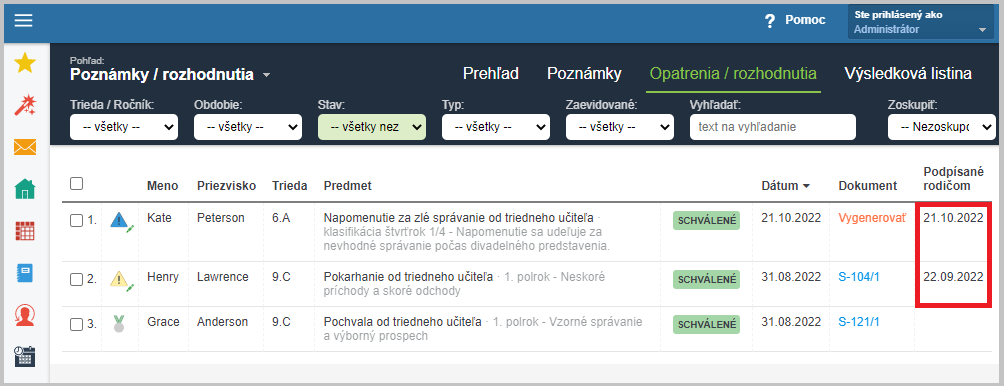Open the red calendar grid icon
Screen dimensions: 1004x386
click(25, 230)
